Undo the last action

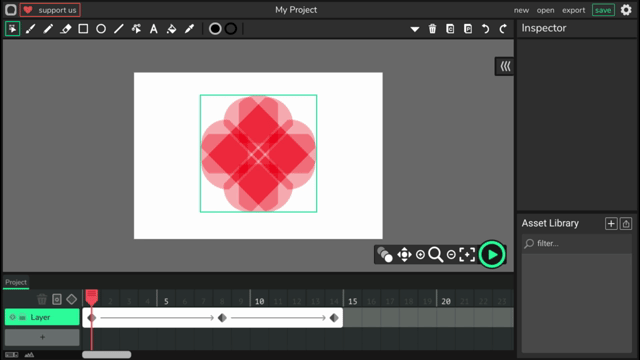pos(486,29)
